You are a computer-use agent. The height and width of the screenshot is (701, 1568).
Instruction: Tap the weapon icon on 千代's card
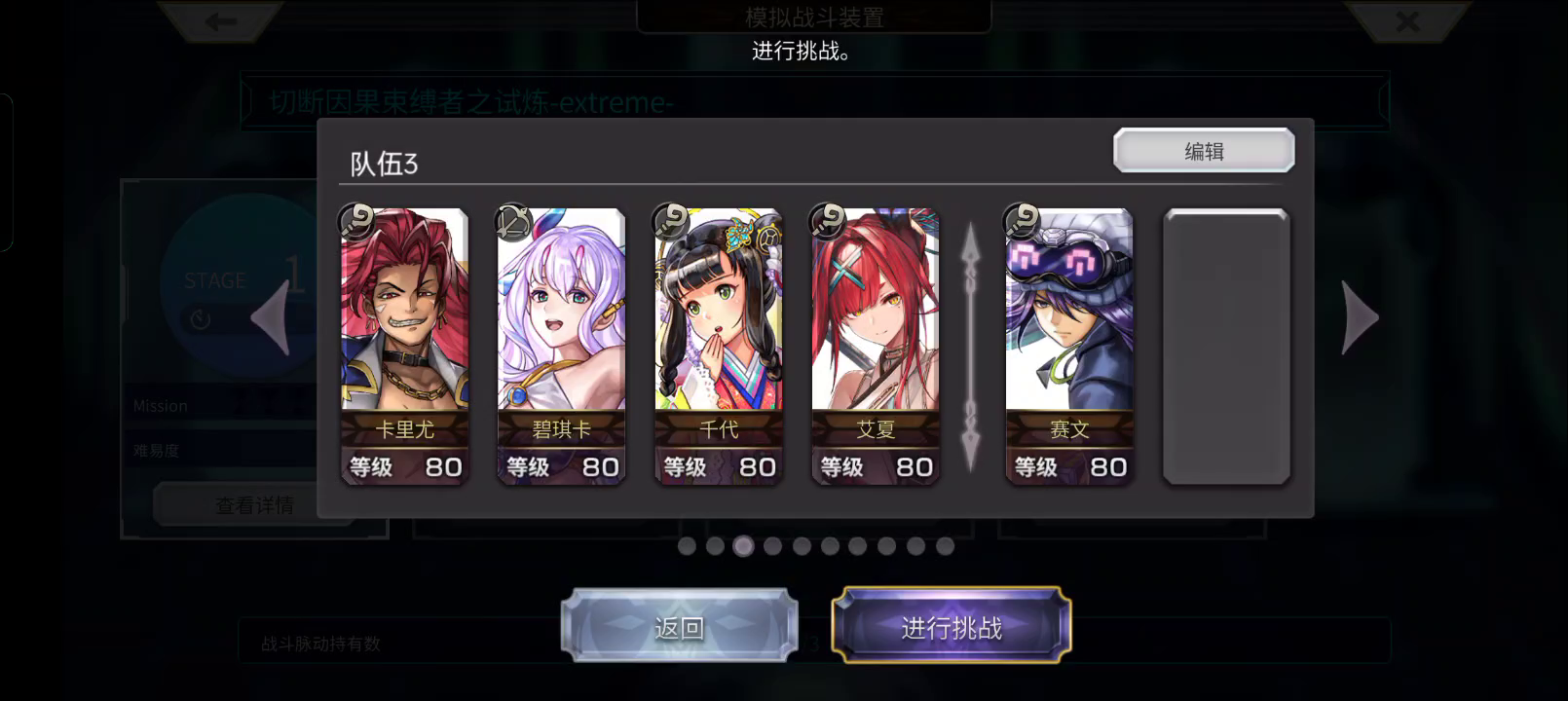click(671, 222)
